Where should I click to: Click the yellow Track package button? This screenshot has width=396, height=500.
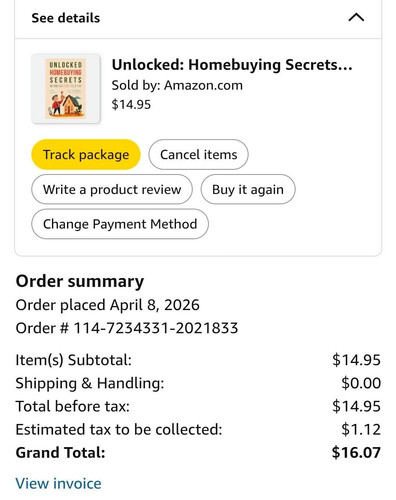pos(86,154)
